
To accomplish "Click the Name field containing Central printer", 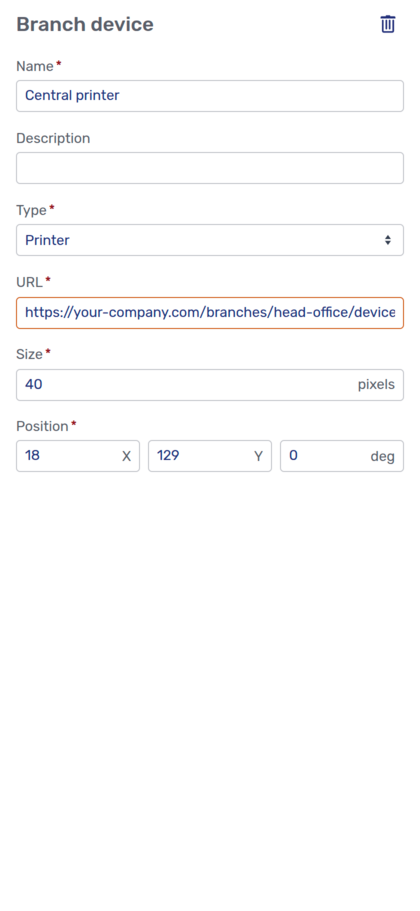I will pyautogui.click(x=210, y=96).
